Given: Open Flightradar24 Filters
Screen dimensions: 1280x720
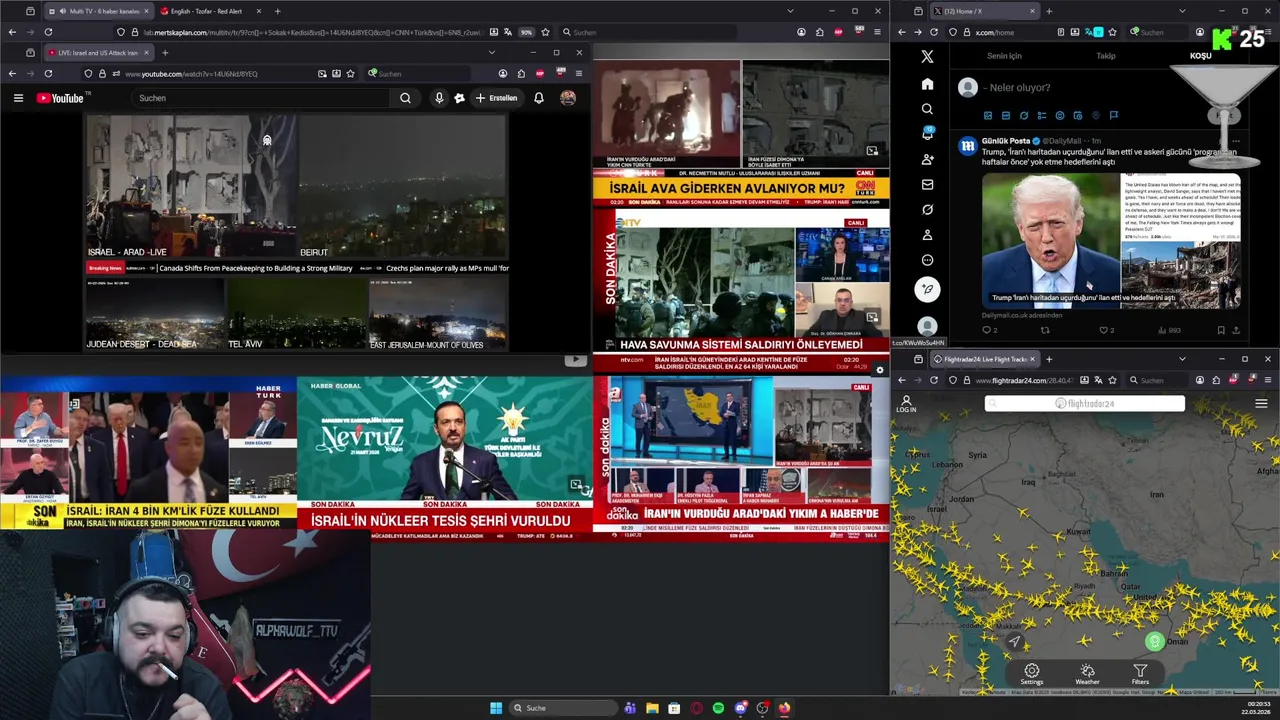Looking at the screenshot, I should (x=1140, y=675).
